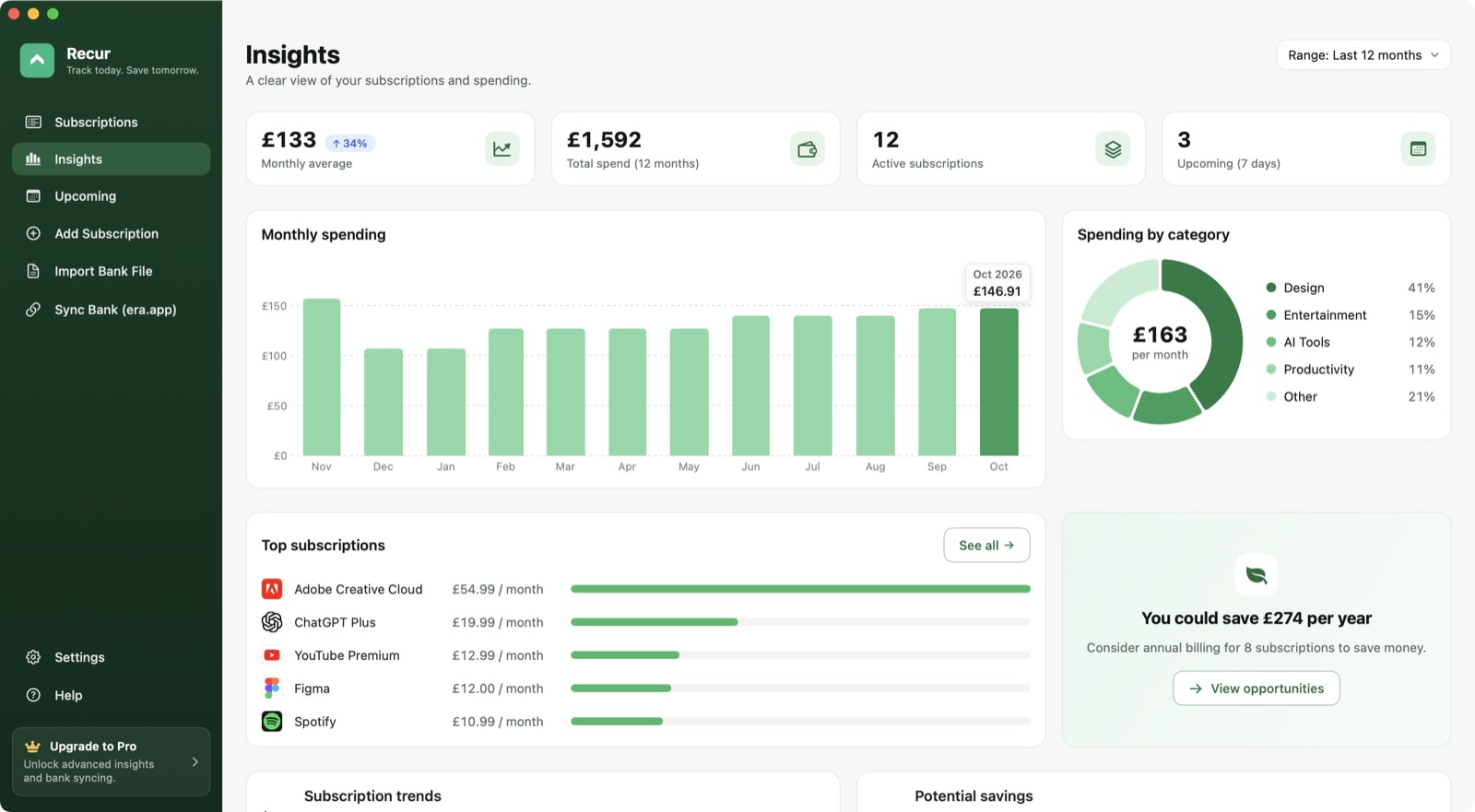Screen dimensions: 1475x812
Task: Click the Upcoming (7 days) calendar icon
Action: coord(1418,148)
